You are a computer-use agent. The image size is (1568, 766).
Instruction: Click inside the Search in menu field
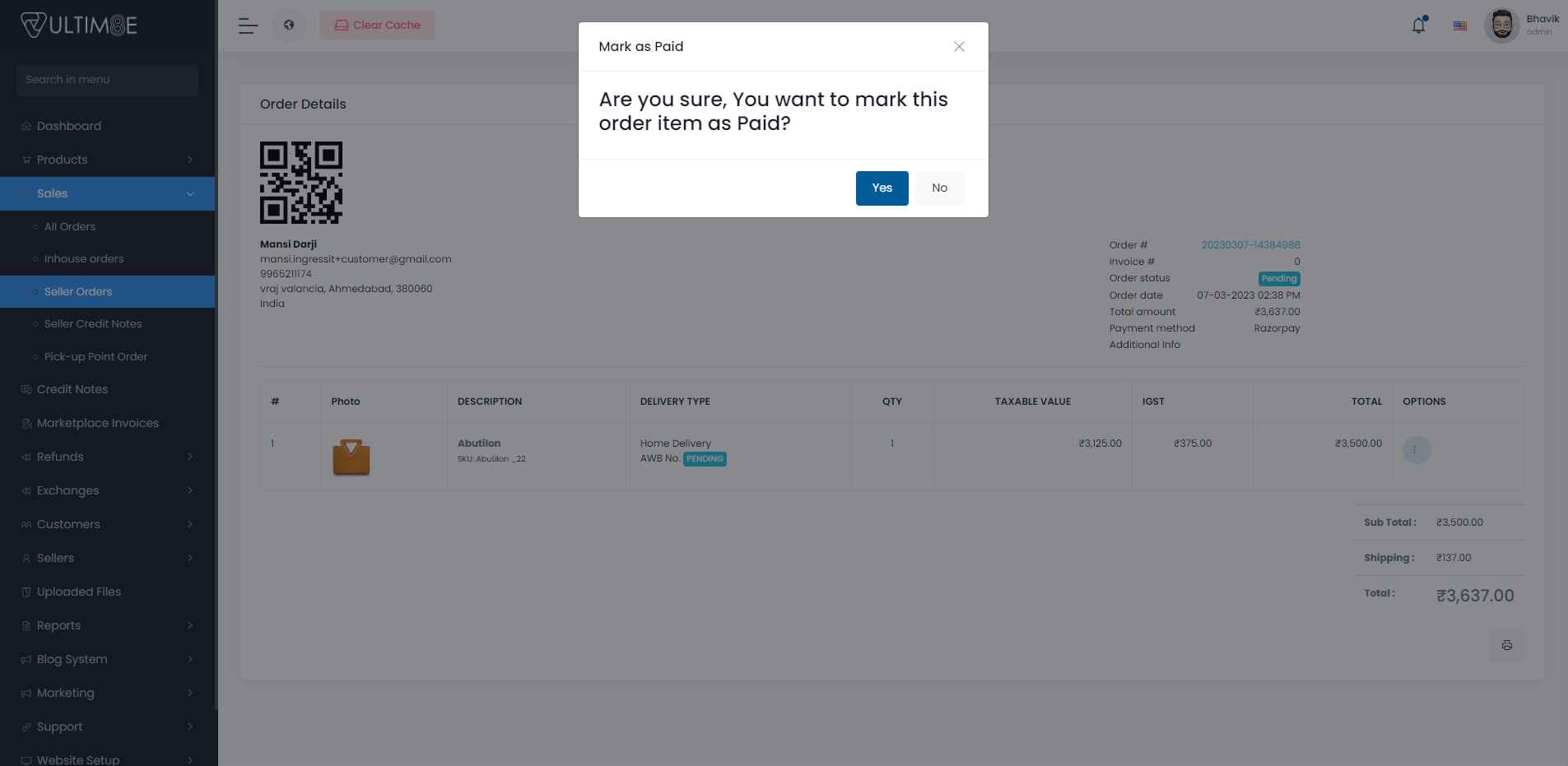pos(107,79)
